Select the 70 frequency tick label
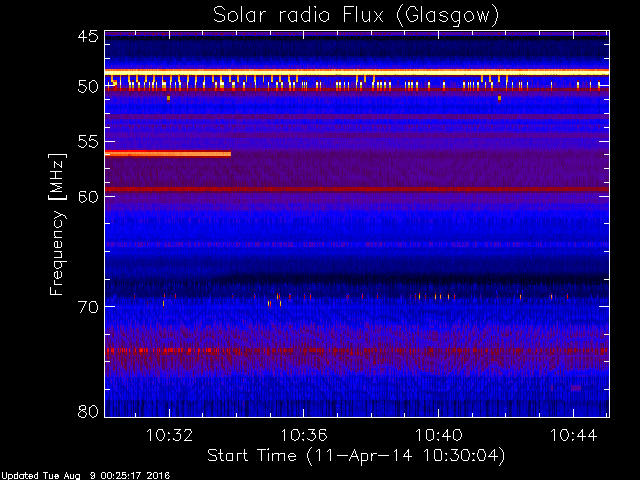This screenshot has width=640, height=480. pyautogui.click(x=88, y=307)
